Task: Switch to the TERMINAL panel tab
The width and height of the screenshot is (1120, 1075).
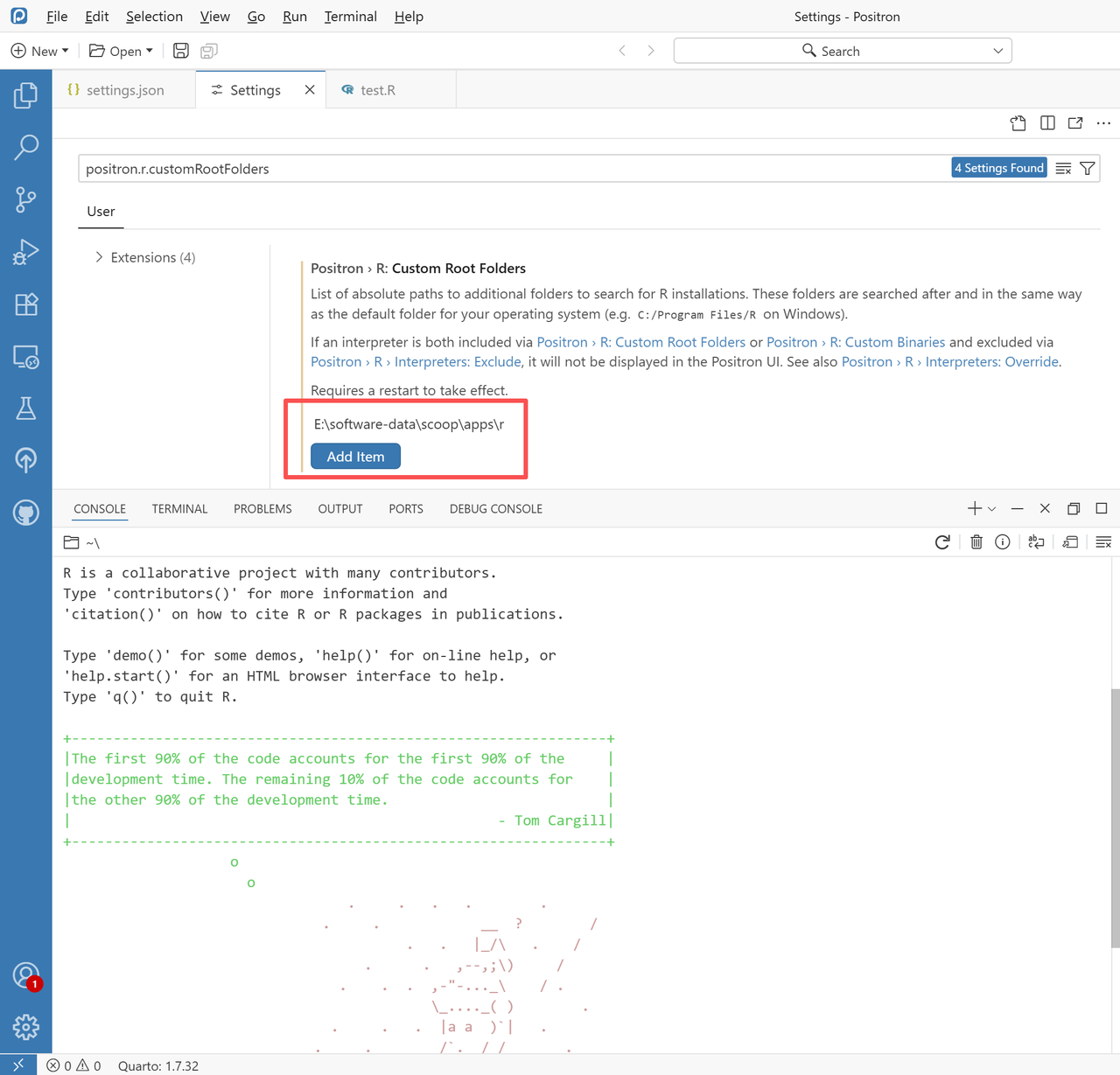Action: tap(179, 509)
